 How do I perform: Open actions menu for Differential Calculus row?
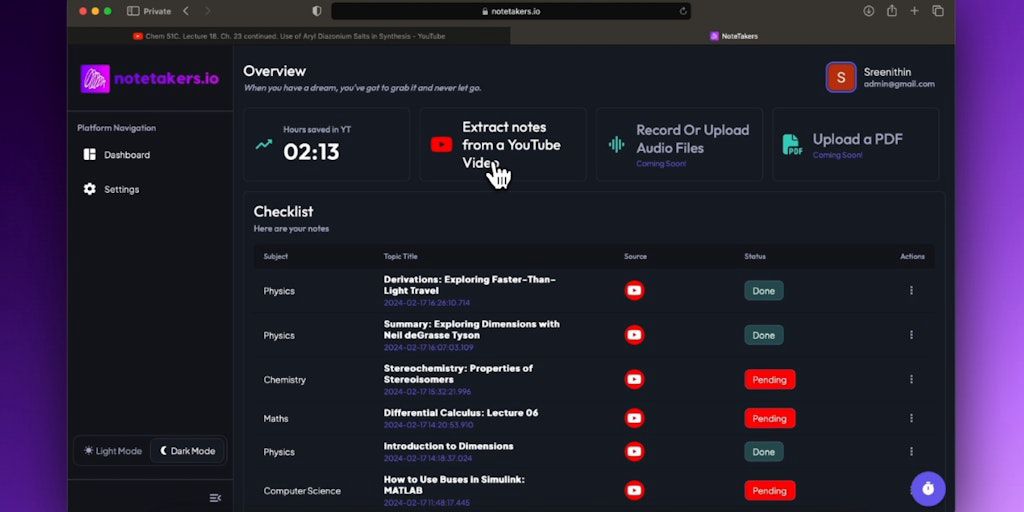[x=911, y=418]
